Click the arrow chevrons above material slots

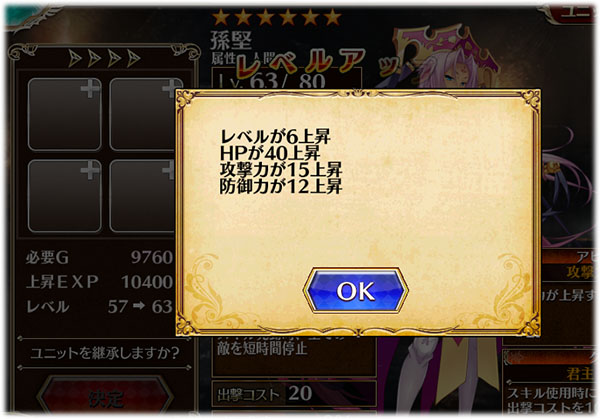pos(104,59)
